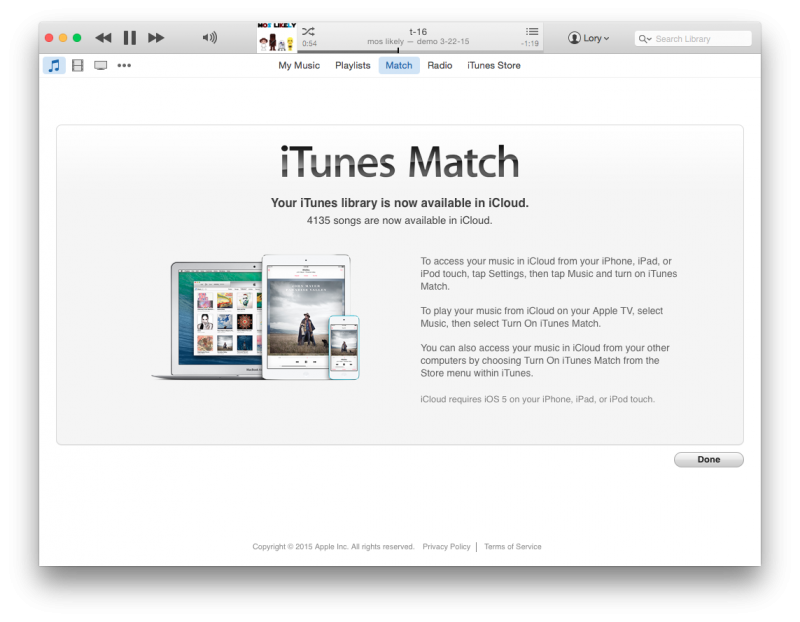Go to the iTunes Store tab
Screen dimensions: 800x622
coord(494,65)
